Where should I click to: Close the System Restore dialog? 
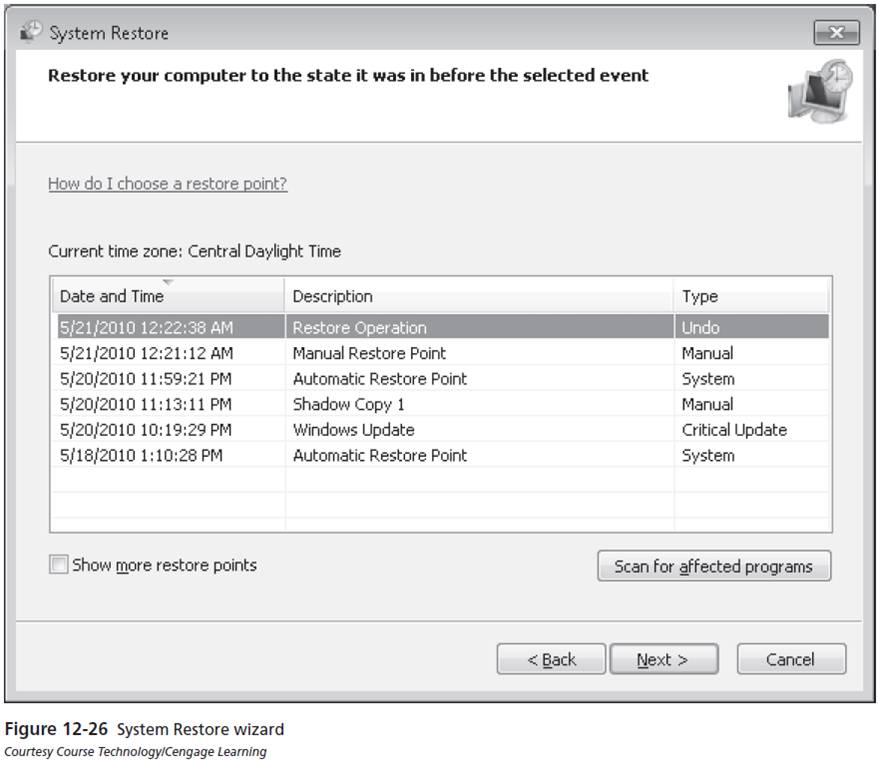point(836,33)
